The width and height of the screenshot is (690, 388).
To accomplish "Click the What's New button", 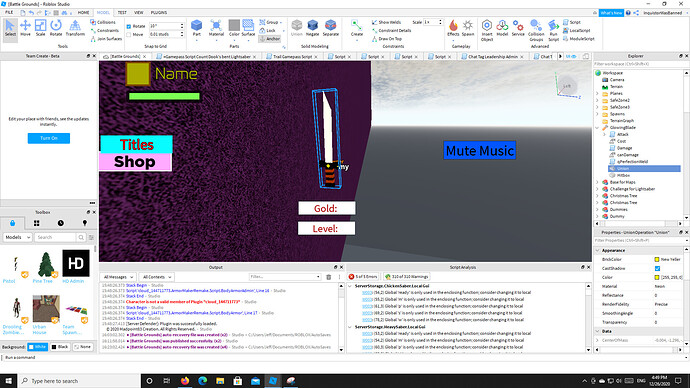I will (611, 13).
